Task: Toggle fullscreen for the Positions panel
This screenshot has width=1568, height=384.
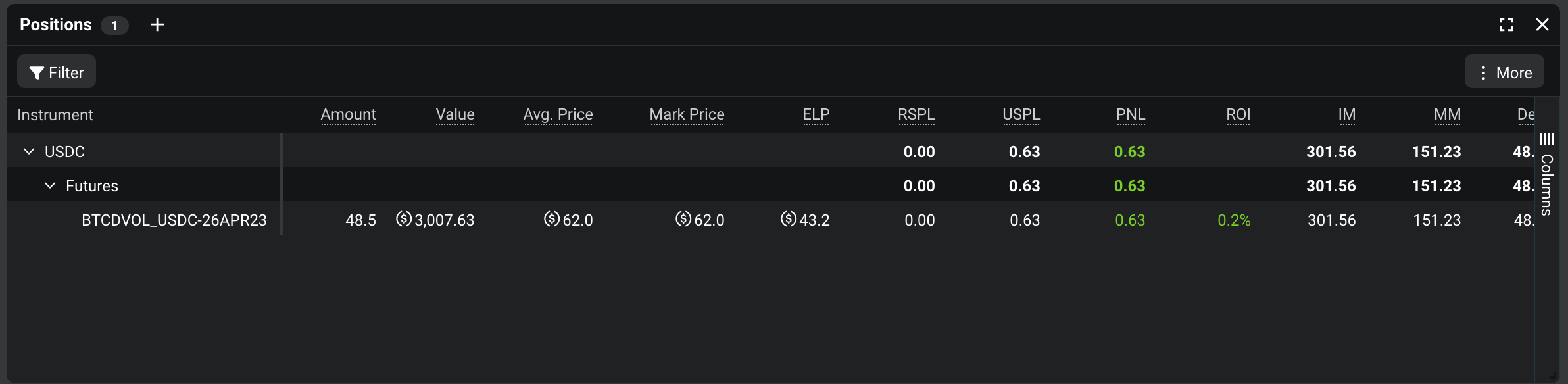Action: 1506,25
